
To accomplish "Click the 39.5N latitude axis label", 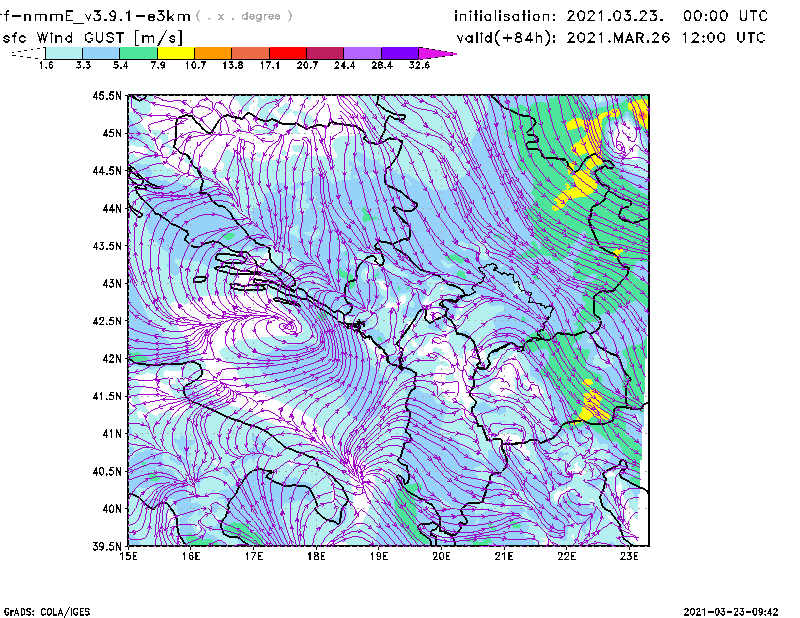I will 107,547.
